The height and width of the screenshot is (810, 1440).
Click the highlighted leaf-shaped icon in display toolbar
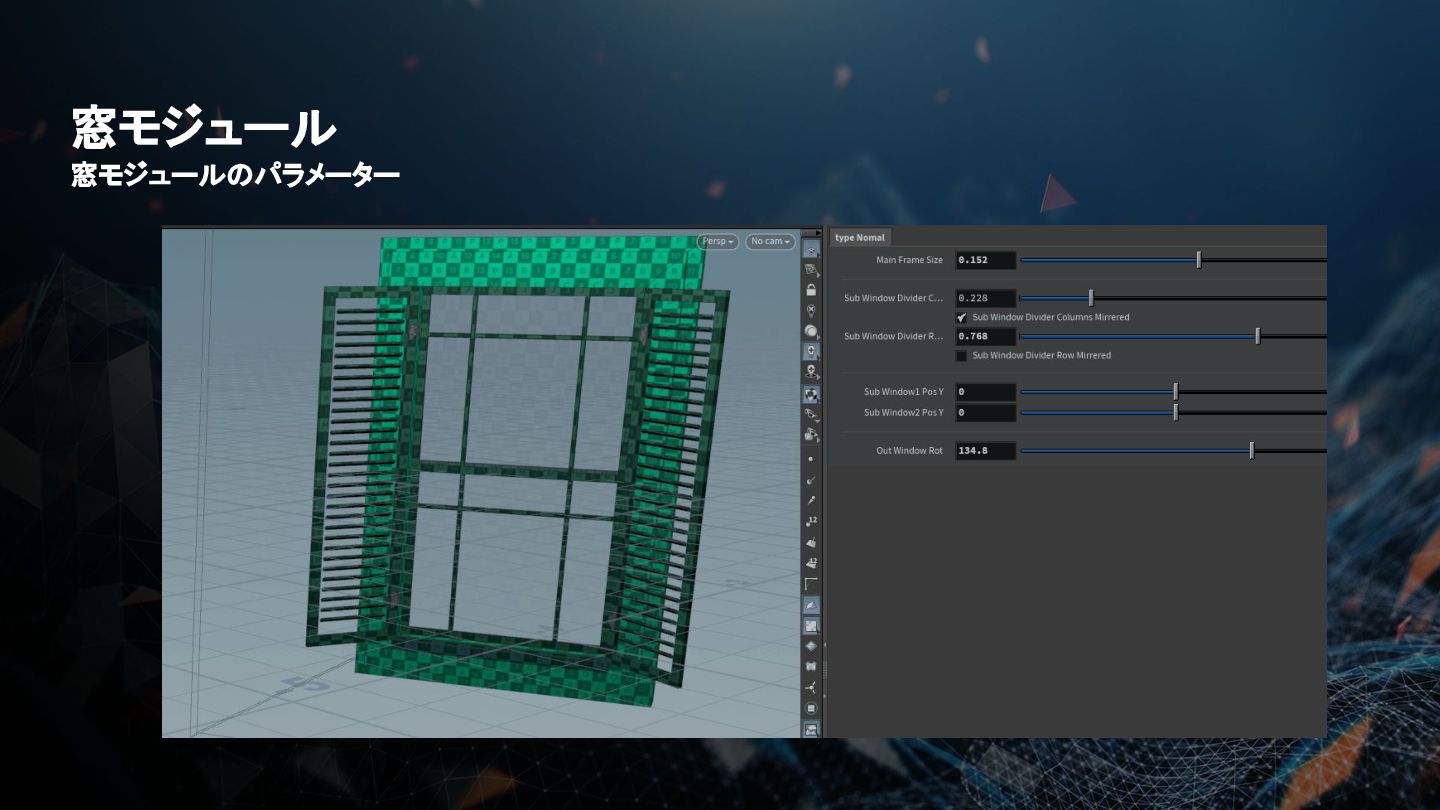pos(811,605)
